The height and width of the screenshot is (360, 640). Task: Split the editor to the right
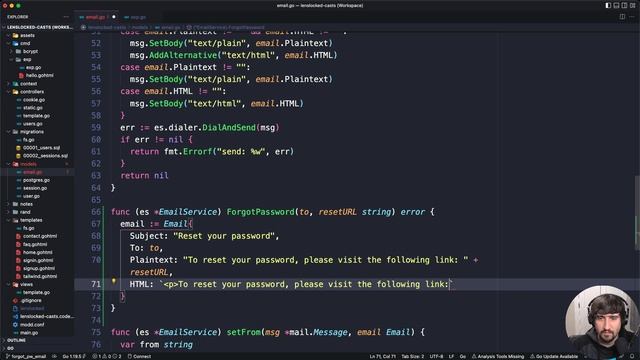click(622, 17)
